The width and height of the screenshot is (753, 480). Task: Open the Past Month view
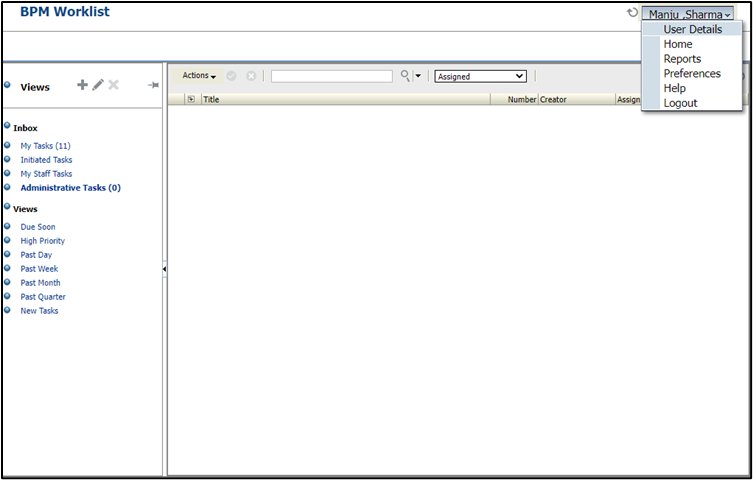tap(40, 283)
